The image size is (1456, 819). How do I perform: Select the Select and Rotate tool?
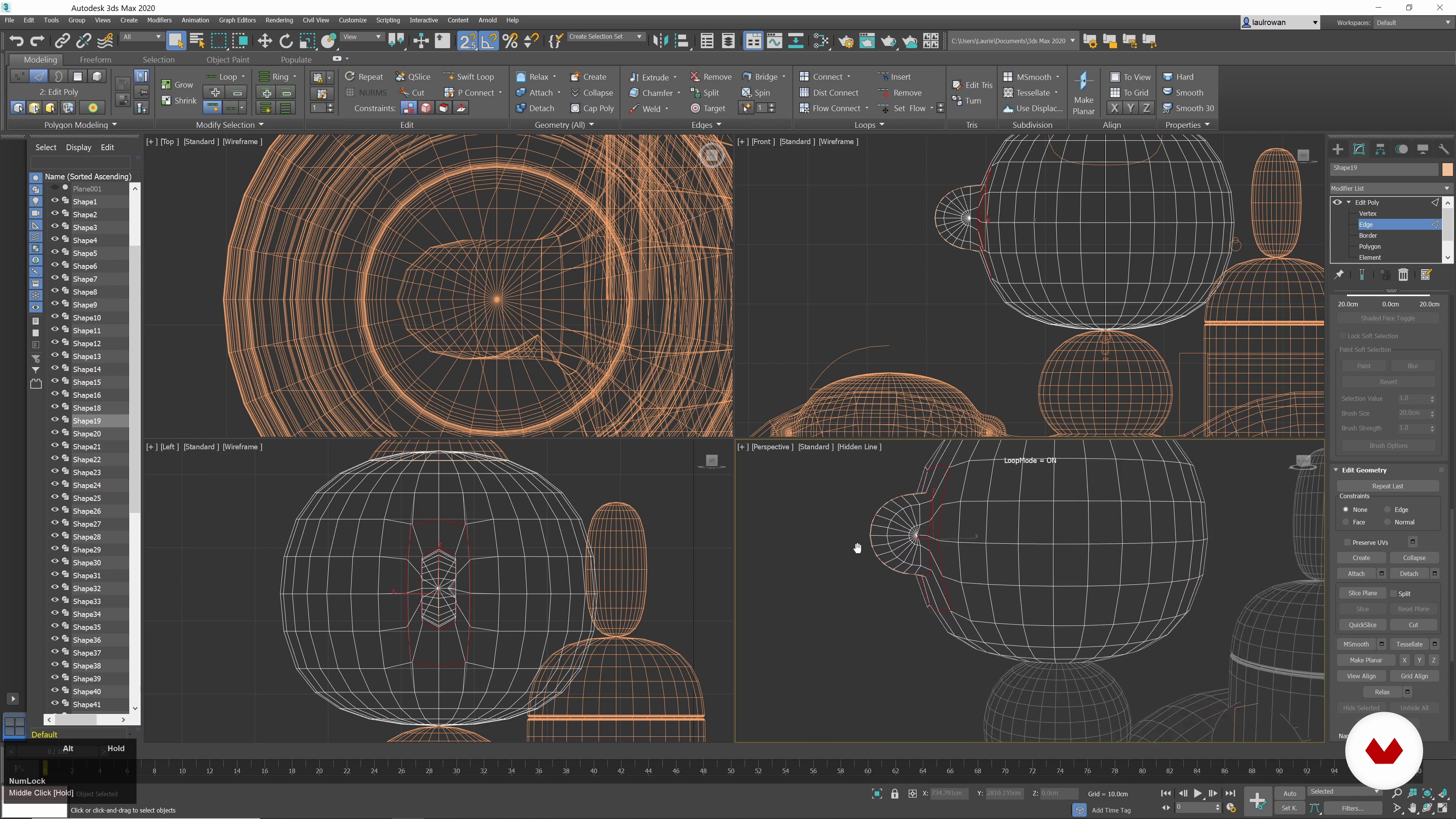tap(286, 41)
